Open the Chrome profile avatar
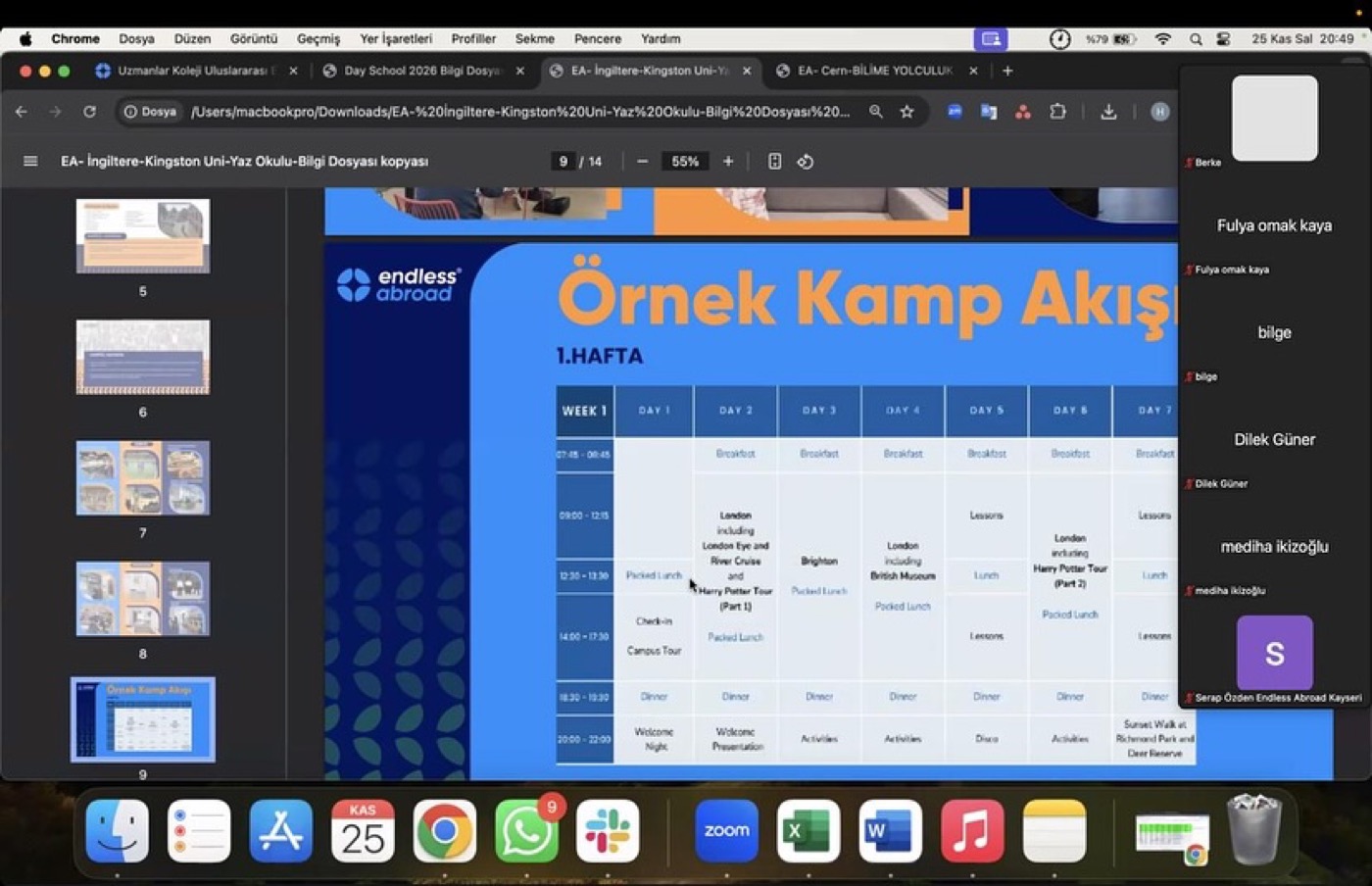The height and width of the screenshot is (886, 1372). pyautogui.click(x=1159, y=112)
